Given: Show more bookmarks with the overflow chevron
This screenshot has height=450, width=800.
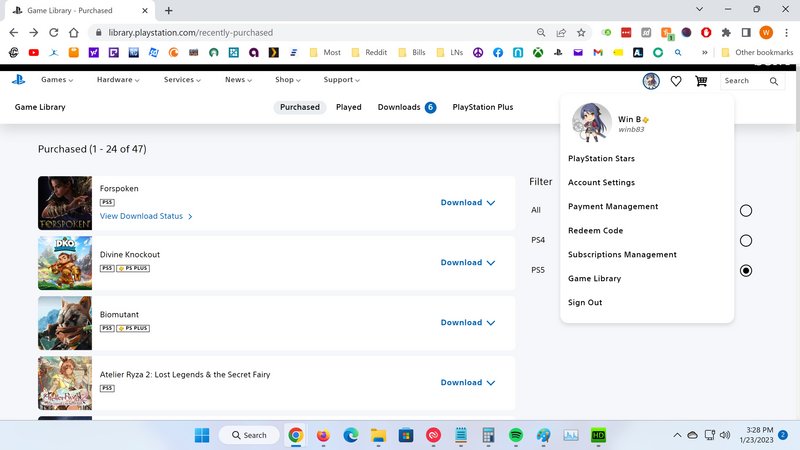Looking at the screenshot, I should point(705,52).
